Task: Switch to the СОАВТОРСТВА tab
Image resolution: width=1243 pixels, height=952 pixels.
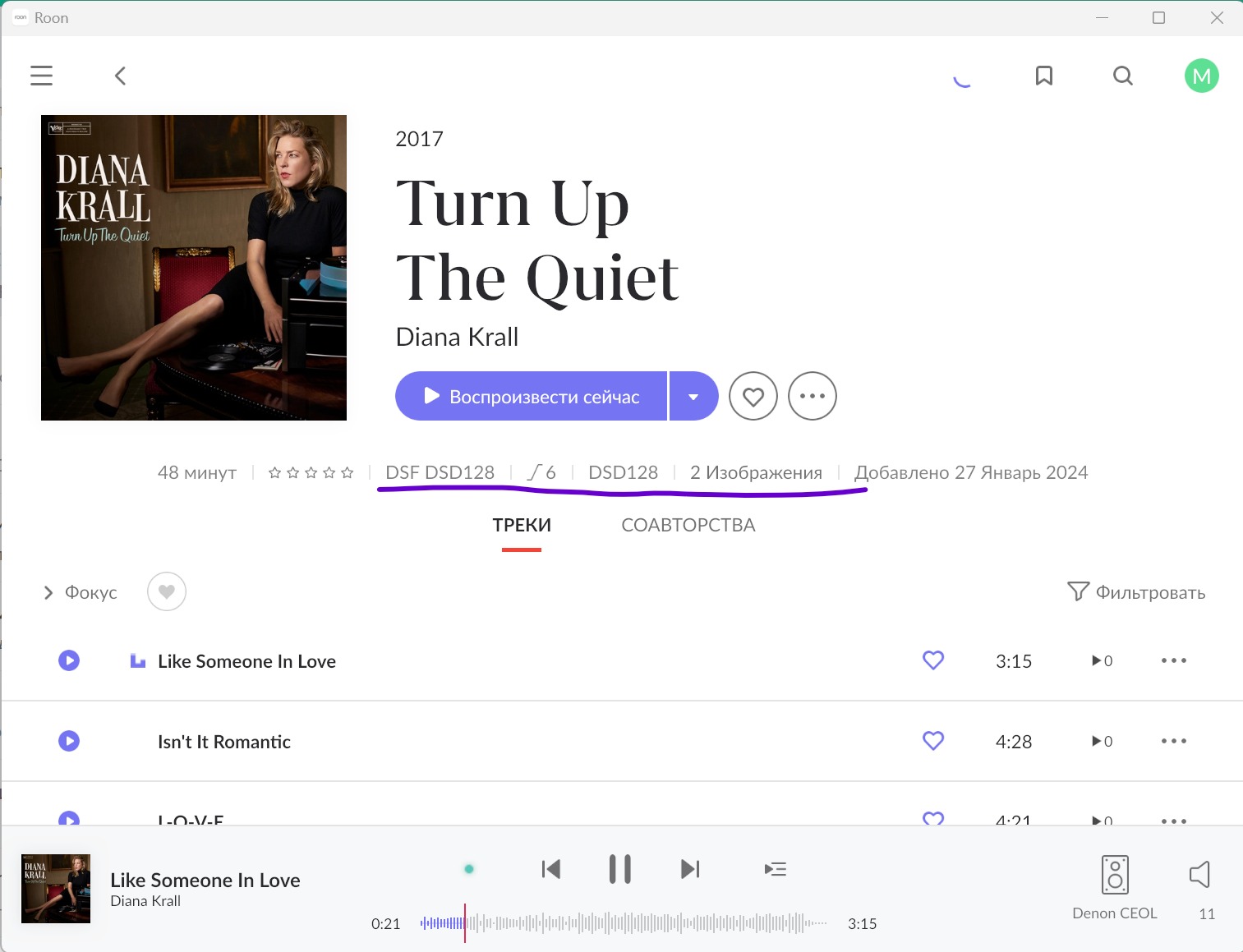Action: [688, 525]
